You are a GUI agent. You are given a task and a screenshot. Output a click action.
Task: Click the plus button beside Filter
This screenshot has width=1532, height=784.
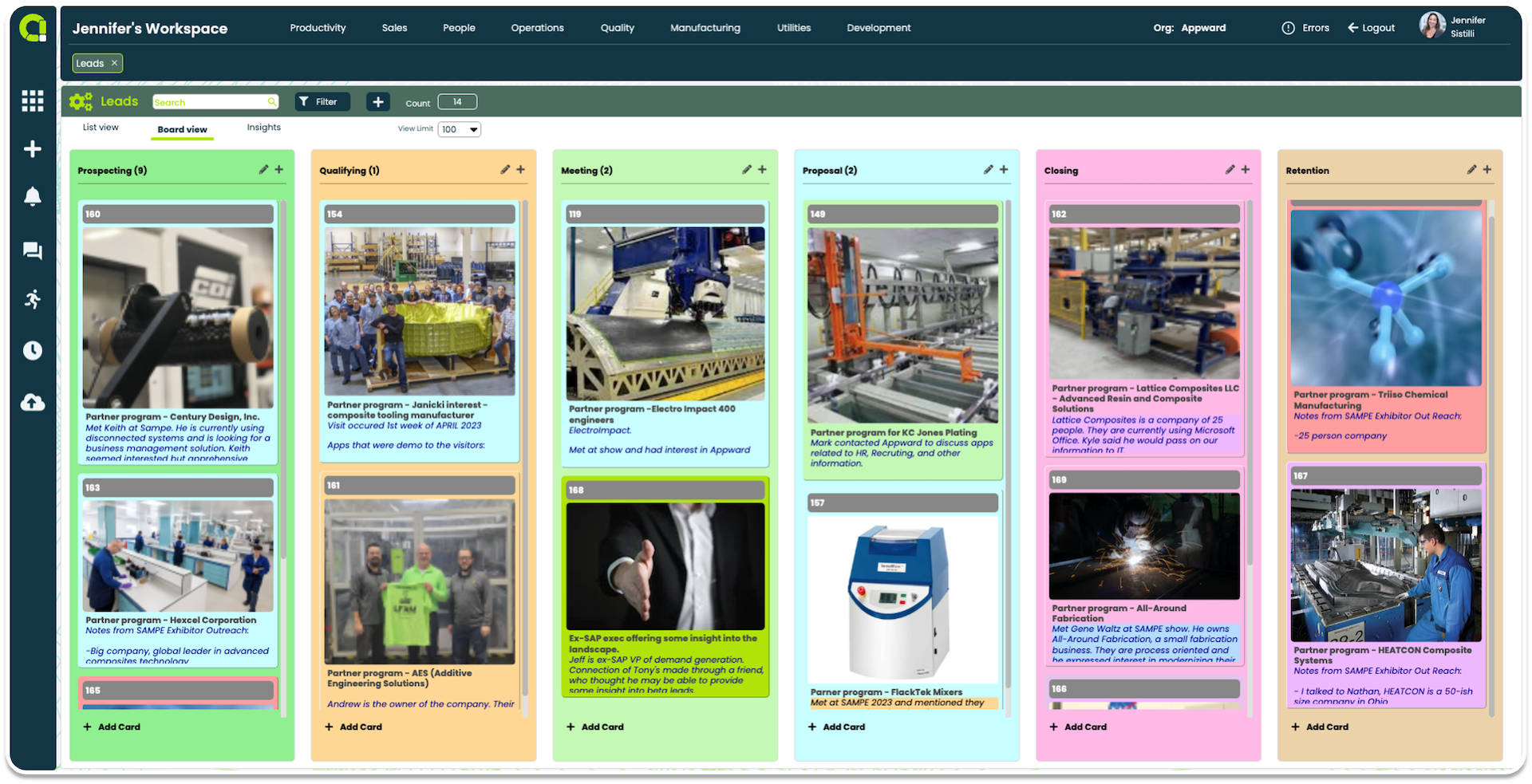378,101
